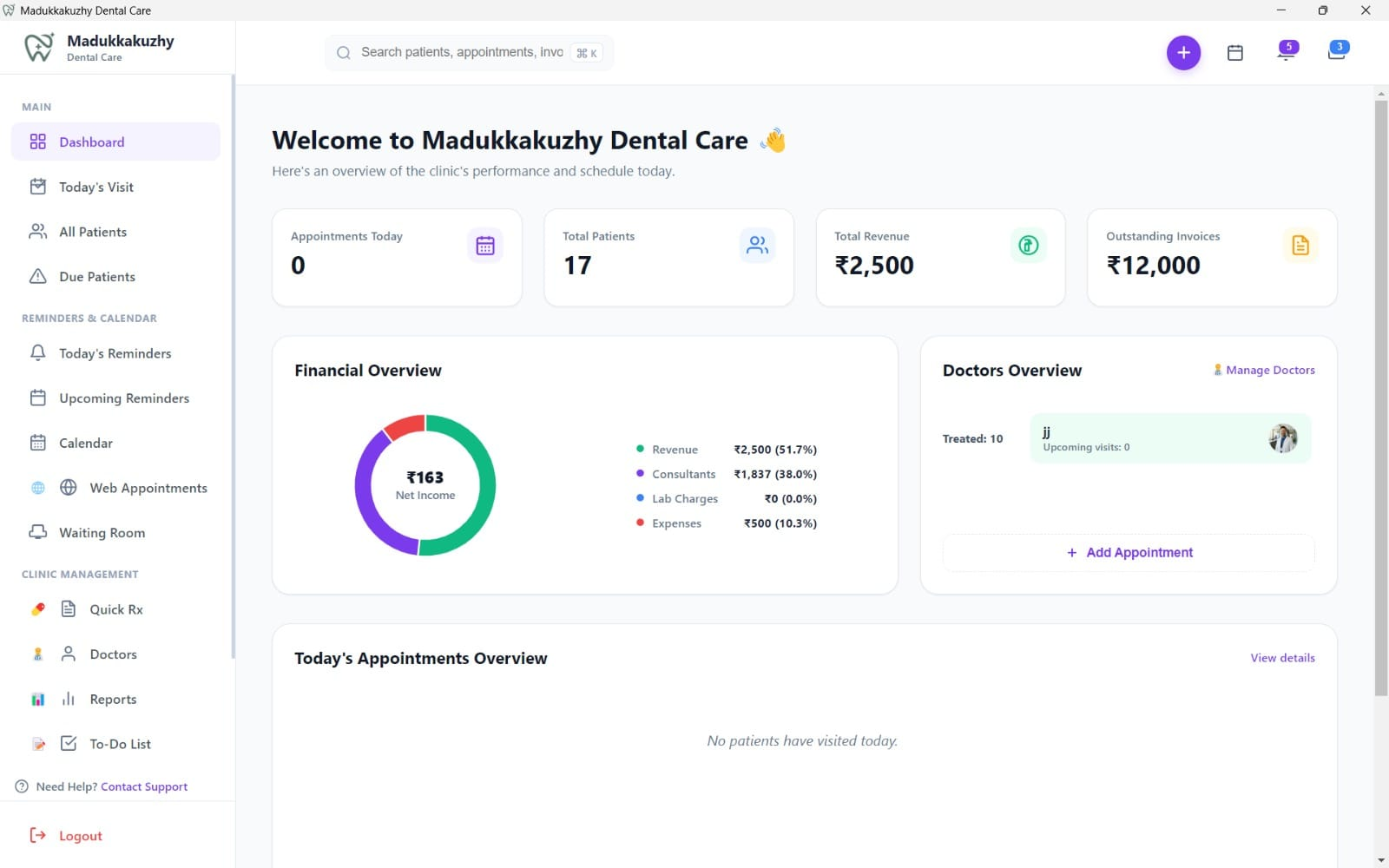The image size is (1389, 868).
Task: Go to Today's Visit
Action: click(115, 187)
